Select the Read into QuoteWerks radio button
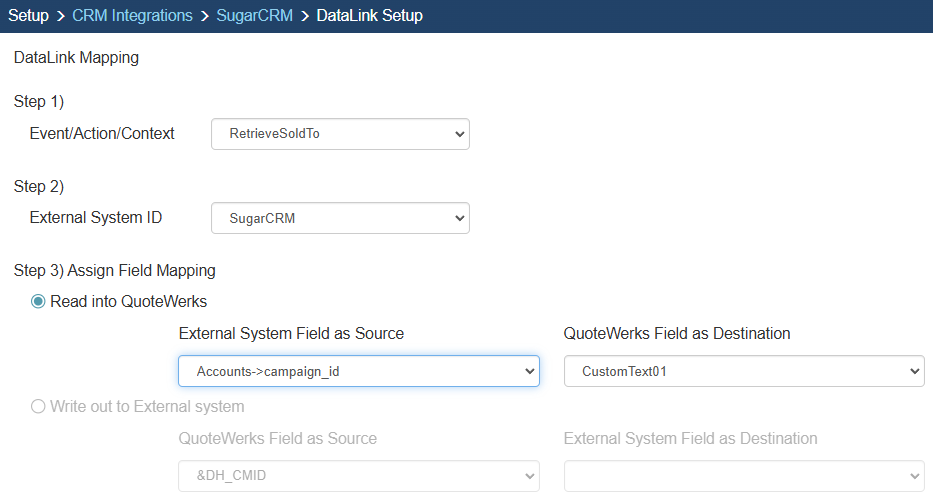This screenshot has height=503, width=933. (x=39, y=302)
